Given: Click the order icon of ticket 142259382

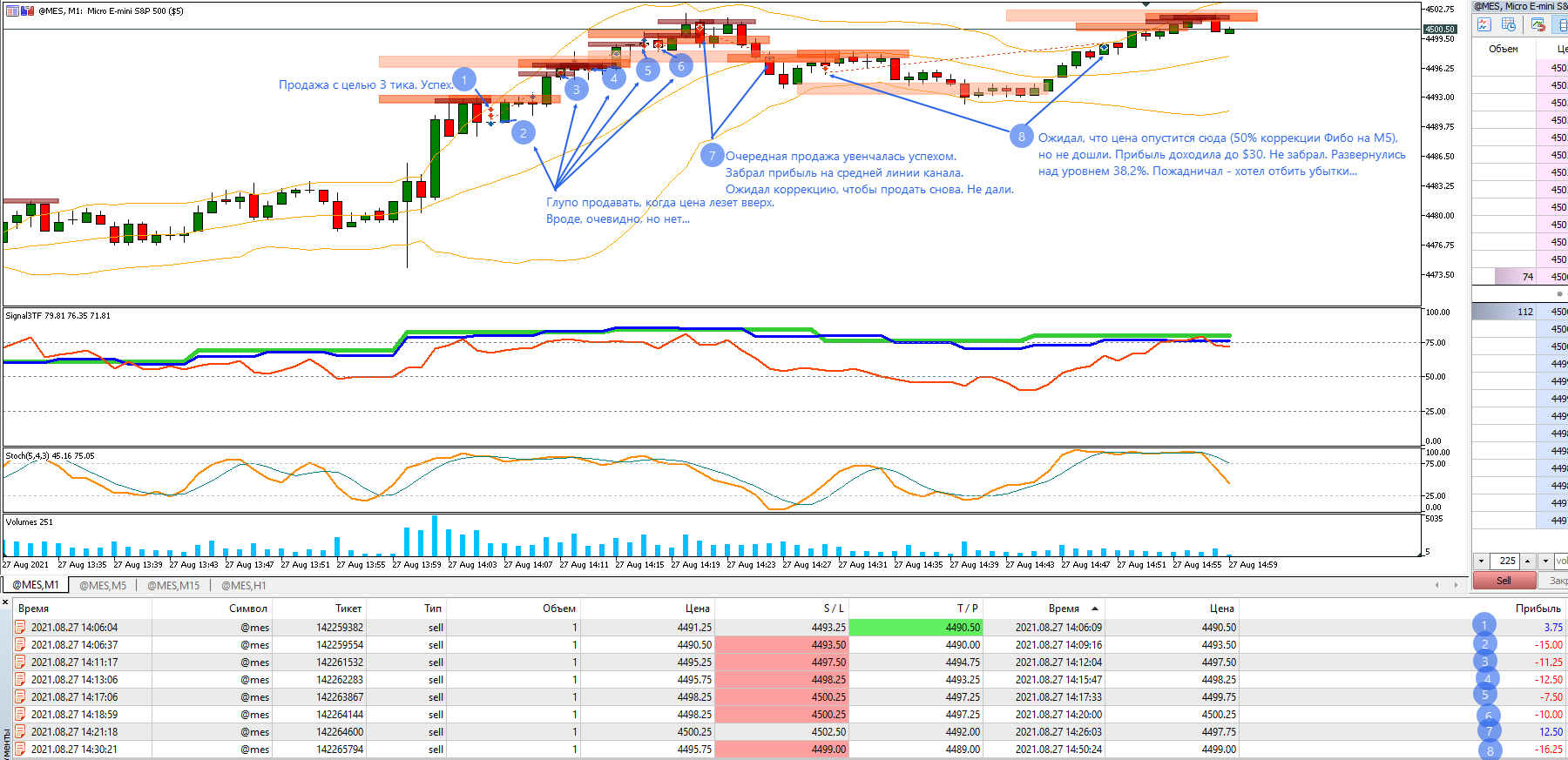Looking at the screenshot, I should point(20,627).
